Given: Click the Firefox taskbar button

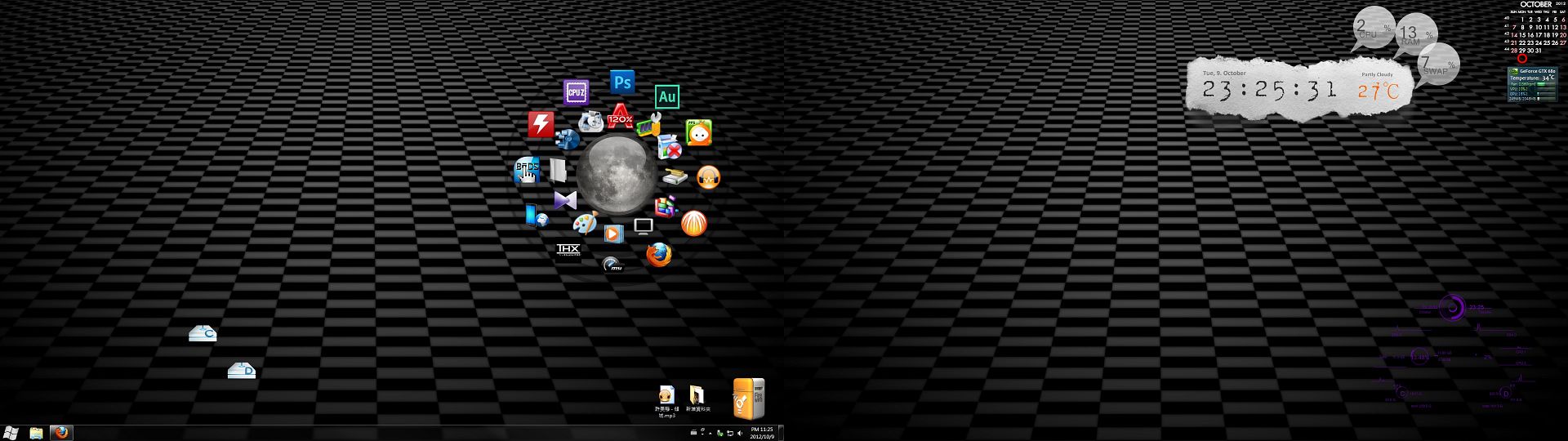Looking at the screenshot, I should (61, 433).
